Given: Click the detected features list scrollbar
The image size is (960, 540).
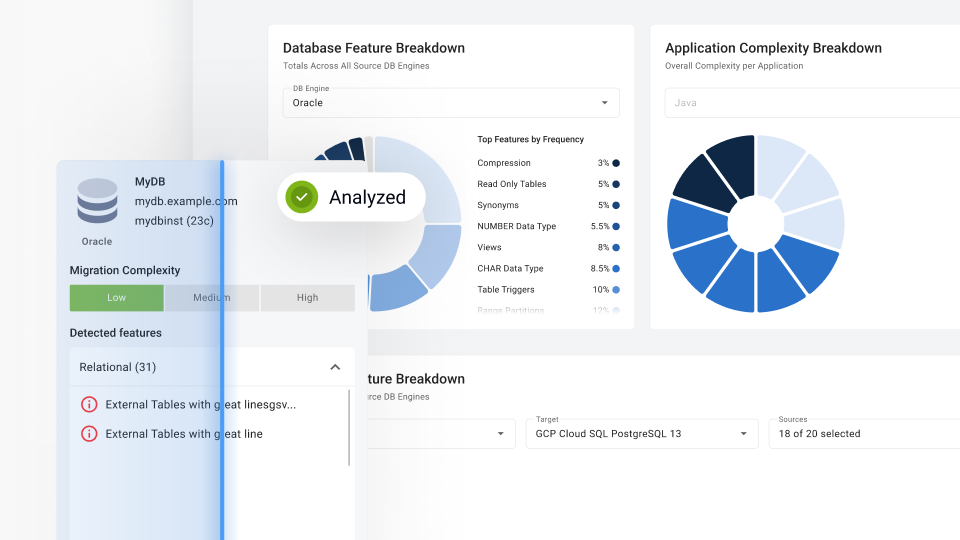Looking at the screenshot, I should pyautogui.click(x=349, y=427).
